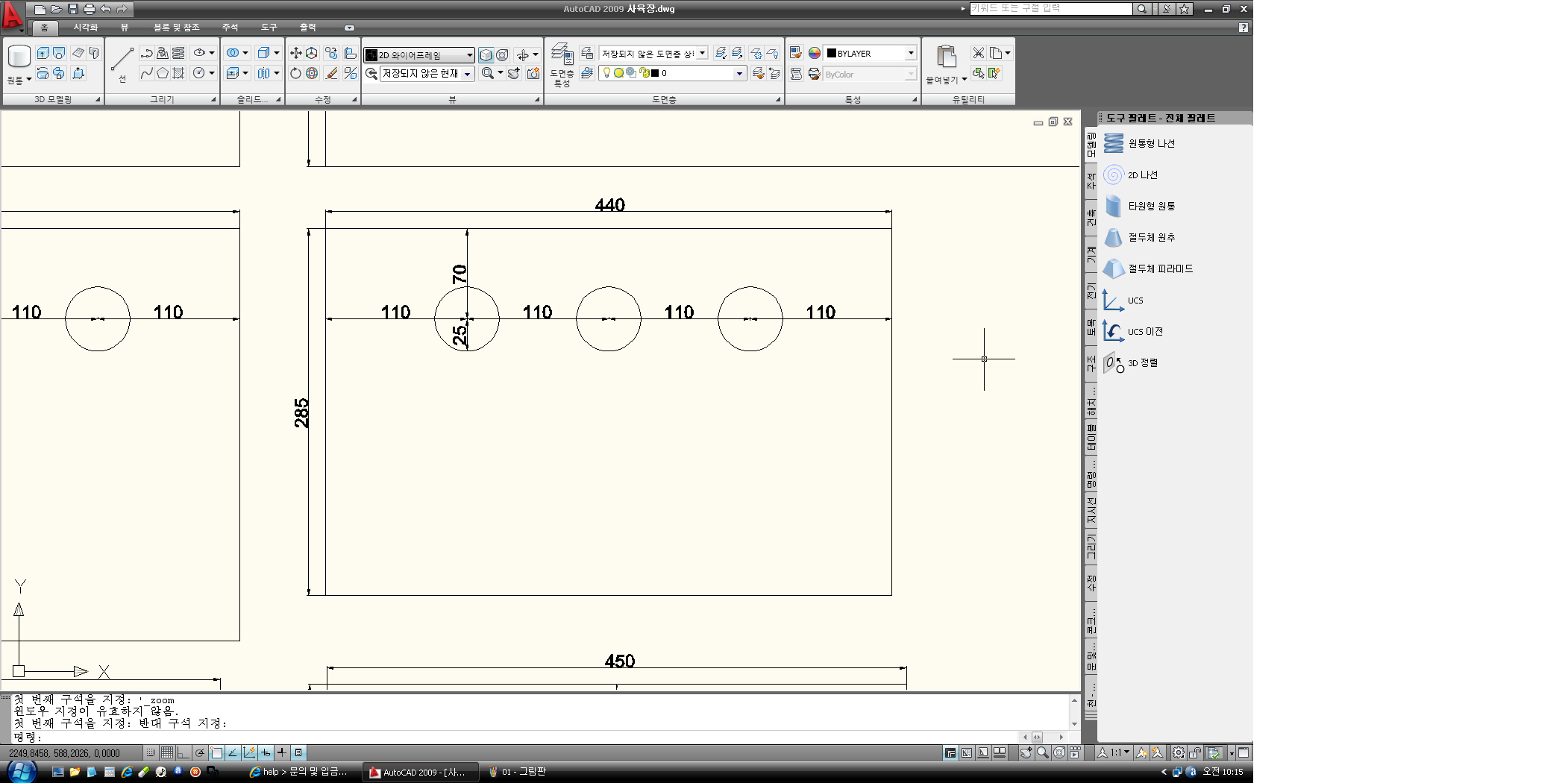Click the Cut scissors icon in Utilities

pyautogui.click(x=978, y=53)
